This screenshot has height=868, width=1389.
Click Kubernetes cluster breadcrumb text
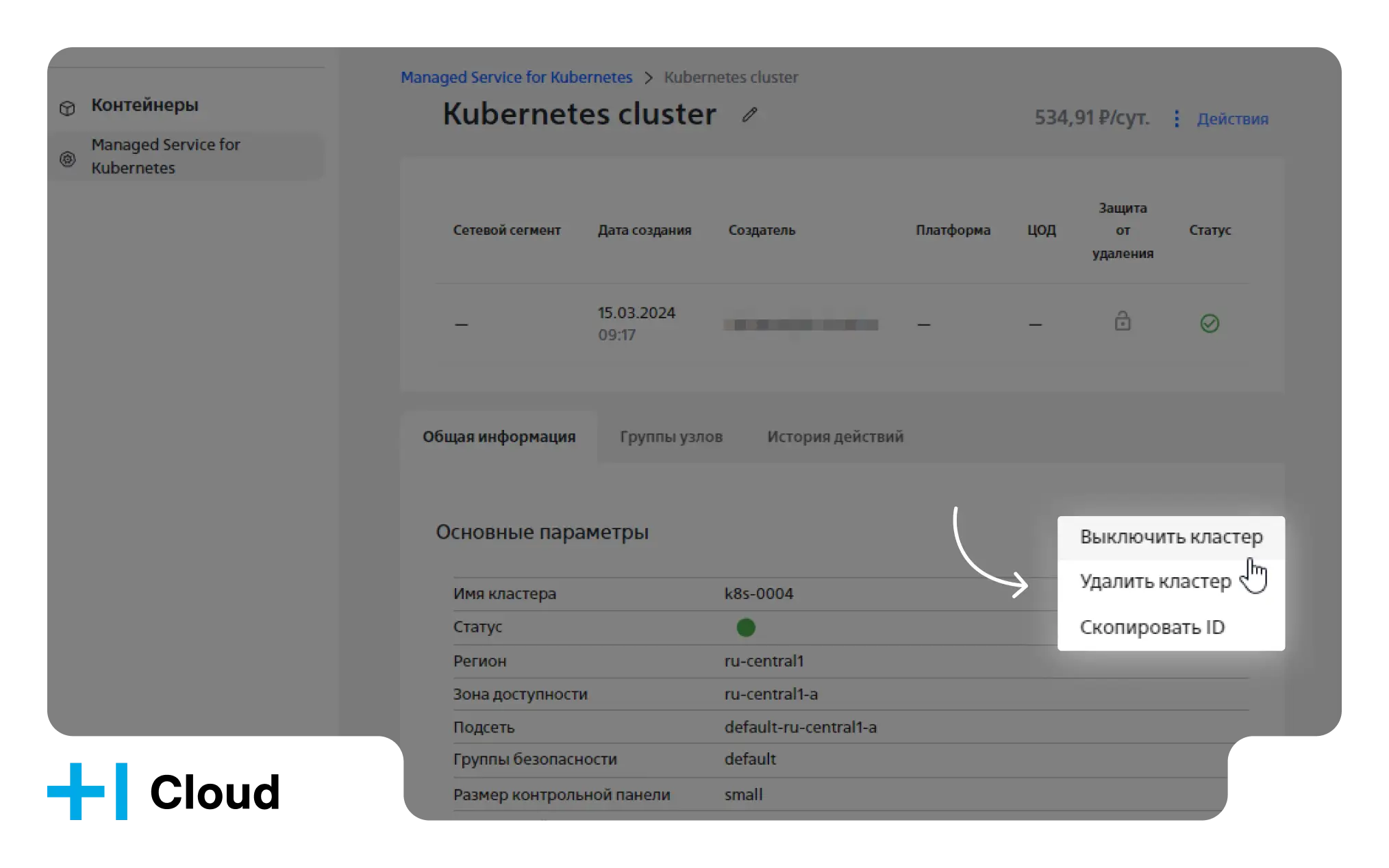[x=731, y=77]
